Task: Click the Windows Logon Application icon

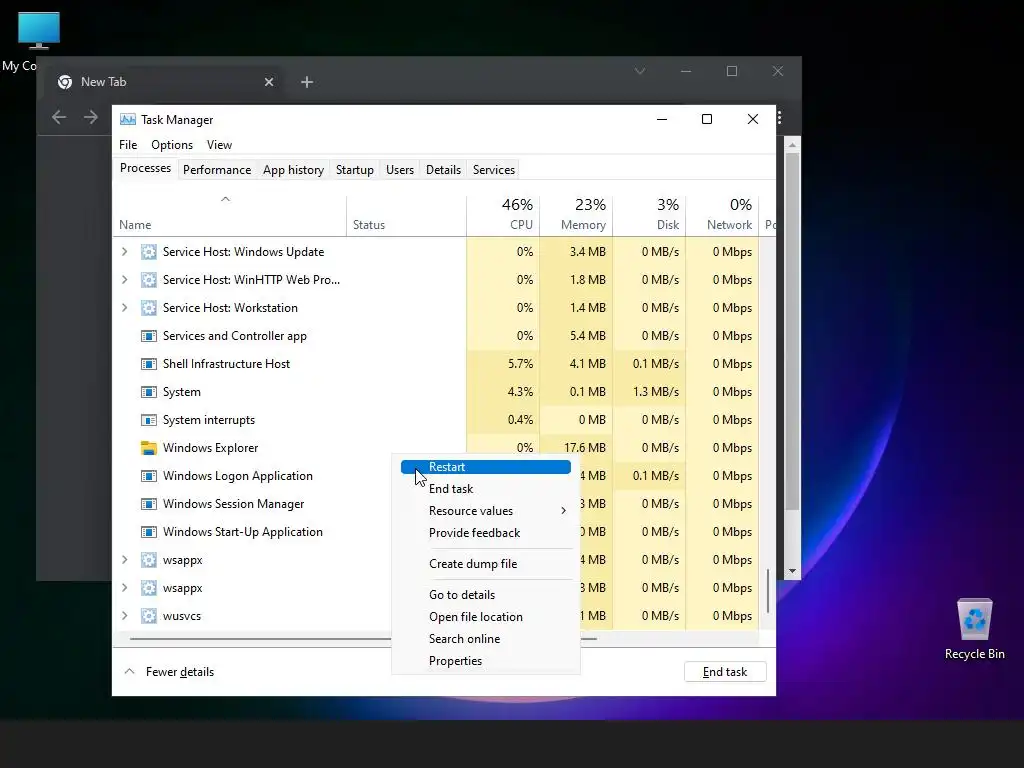Action: point(149,476)
